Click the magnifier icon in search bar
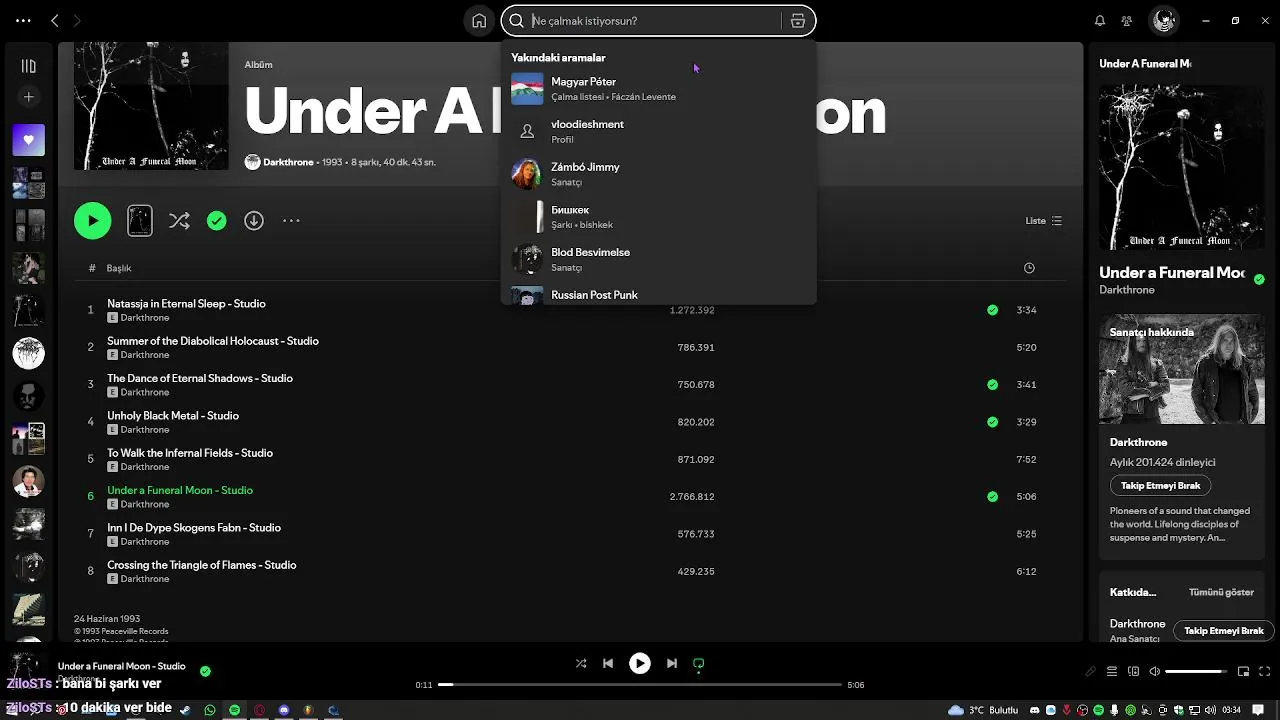The width and height of the screenshot is (1280, 720). pos(517,21)
